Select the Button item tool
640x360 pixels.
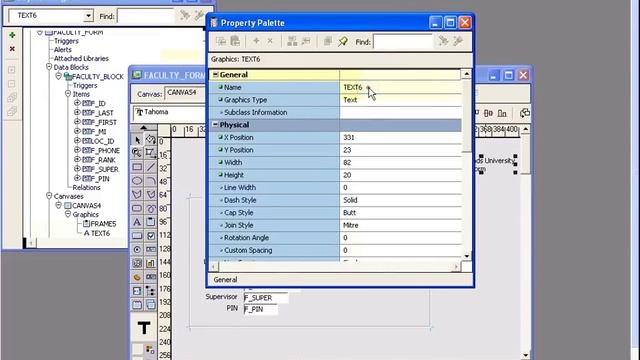(x=137, y=236)
